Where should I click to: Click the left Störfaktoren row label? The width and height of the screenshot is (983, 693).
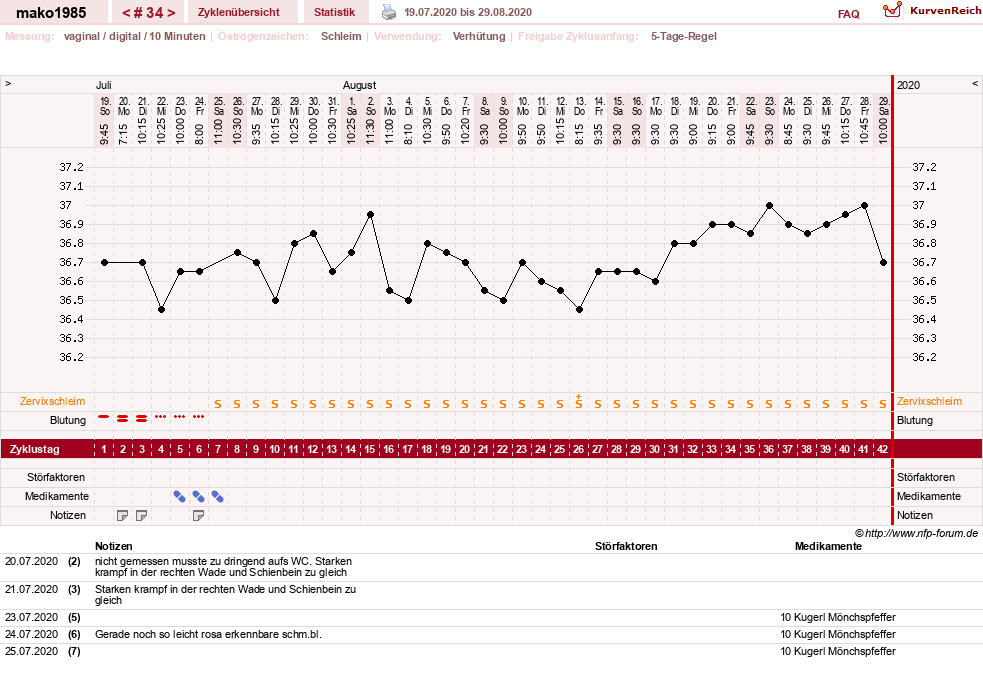56,477
